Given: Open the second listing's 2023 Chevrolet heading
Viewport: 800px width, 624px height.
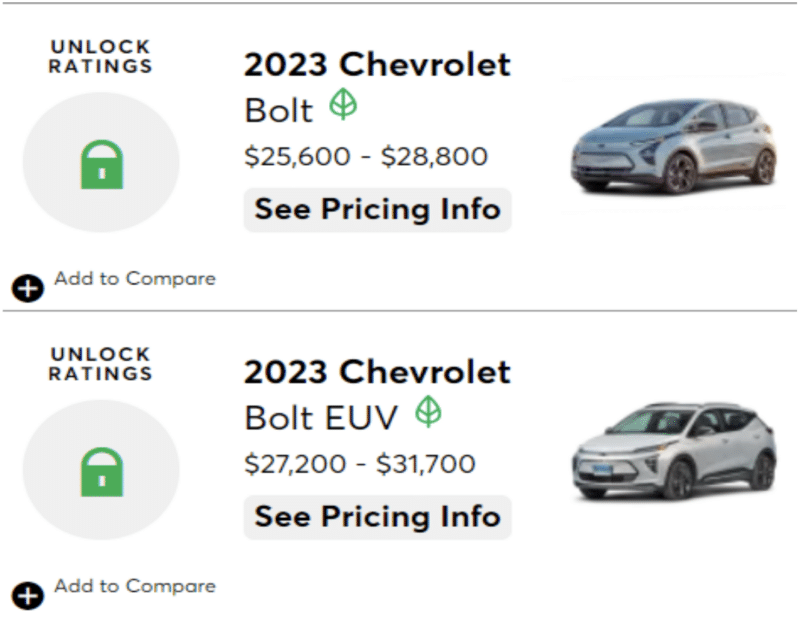Looking at the screenshot, I should tap(377, 372).
